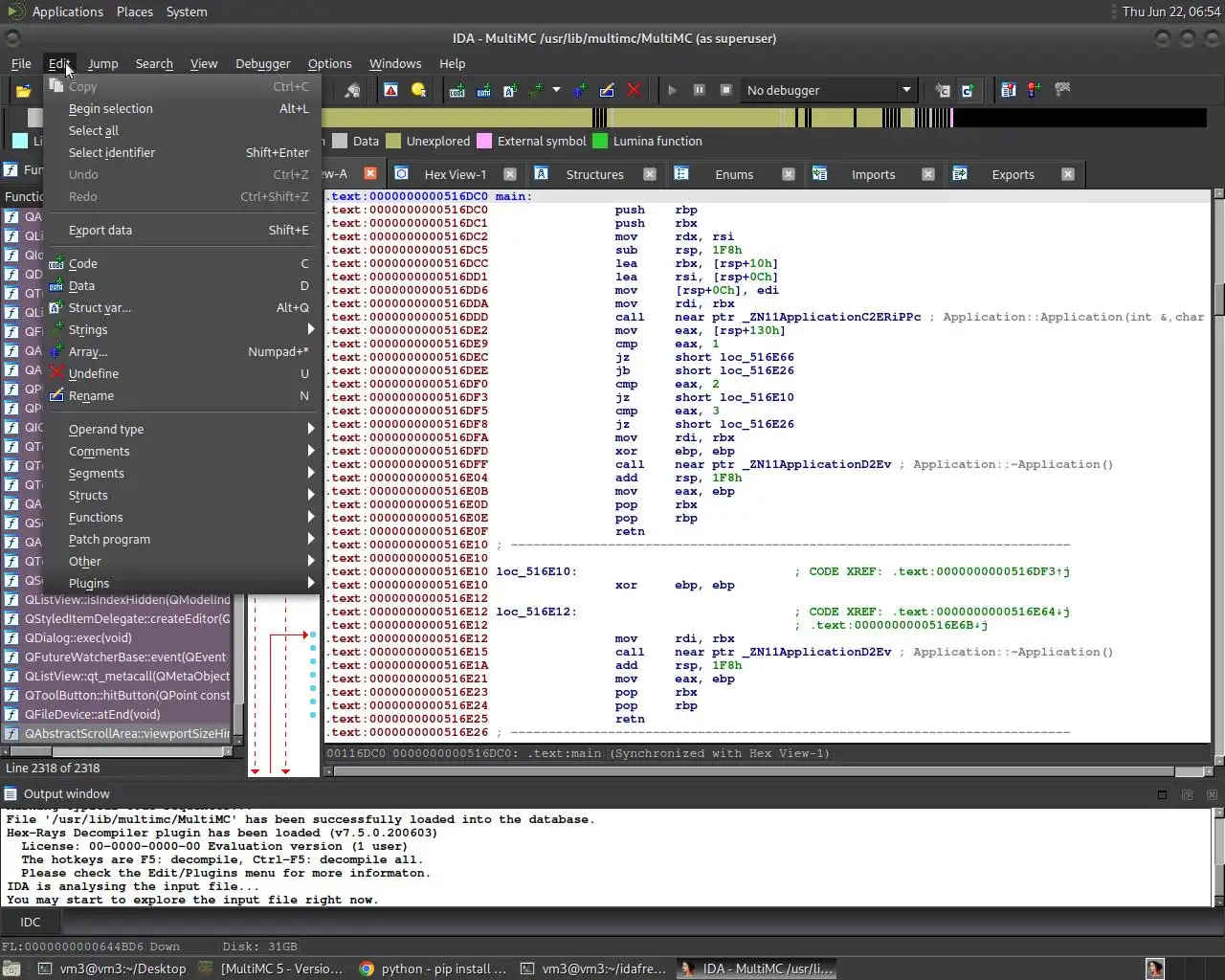Close the Structures tab

point(650,174)
